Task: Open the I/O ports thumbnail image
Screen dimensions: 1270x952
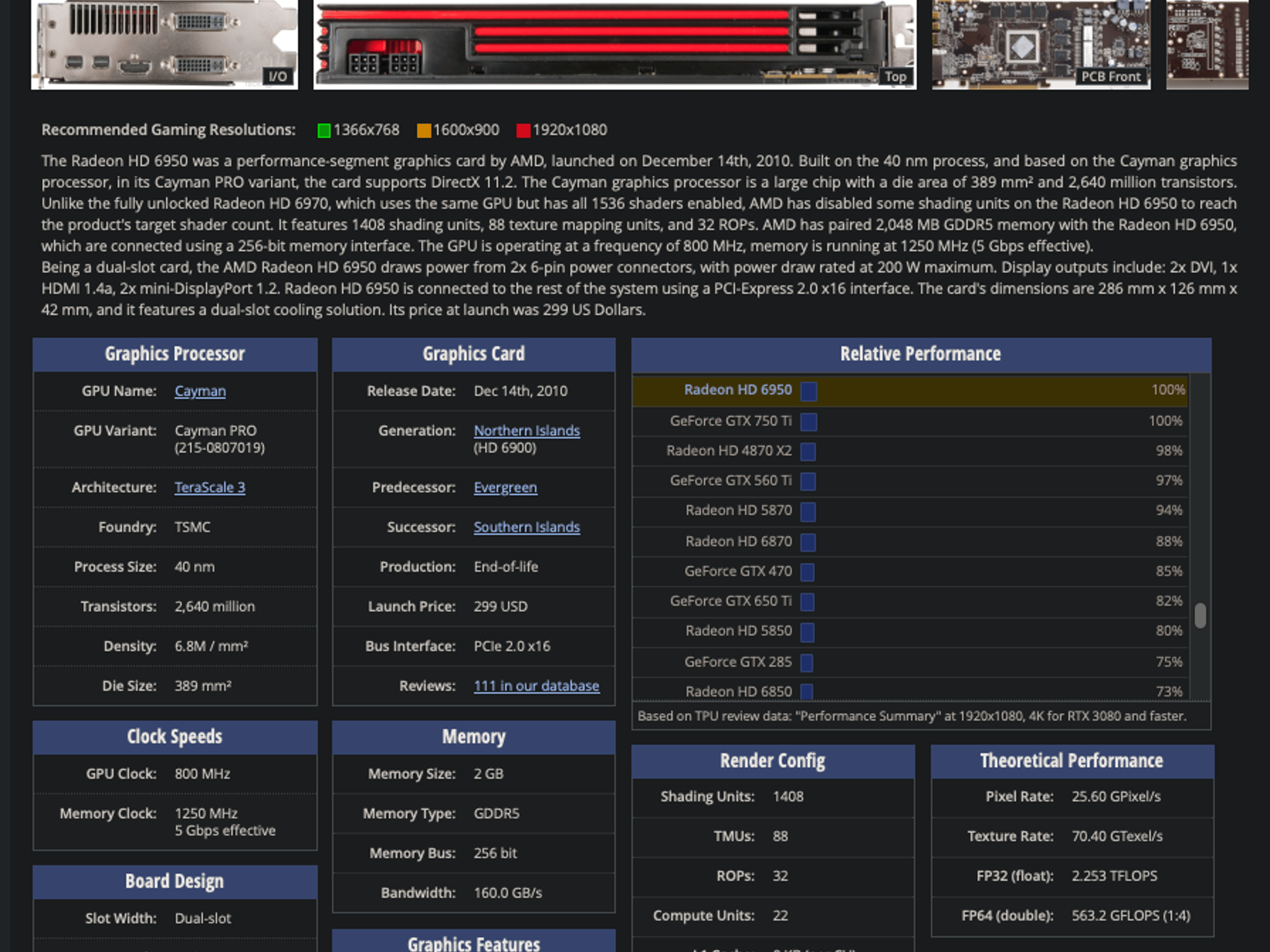Action: (164, 44)
